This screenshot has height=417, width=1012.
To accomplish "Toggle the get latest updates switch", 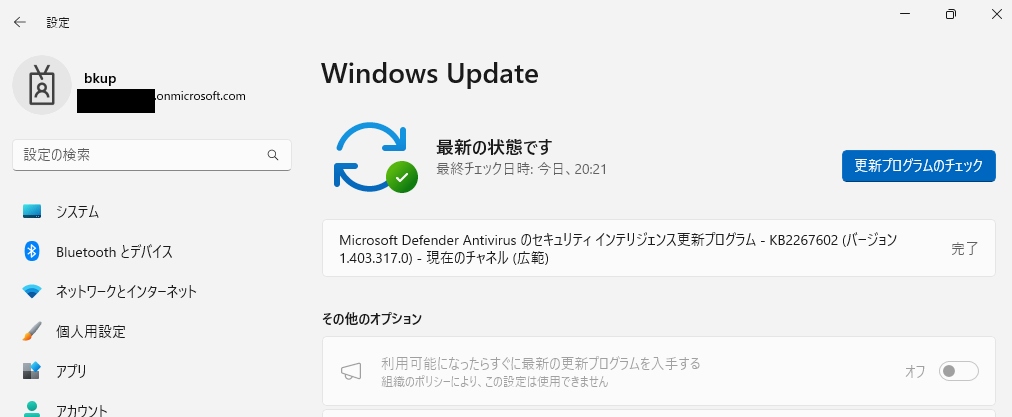I will (958, 371).
